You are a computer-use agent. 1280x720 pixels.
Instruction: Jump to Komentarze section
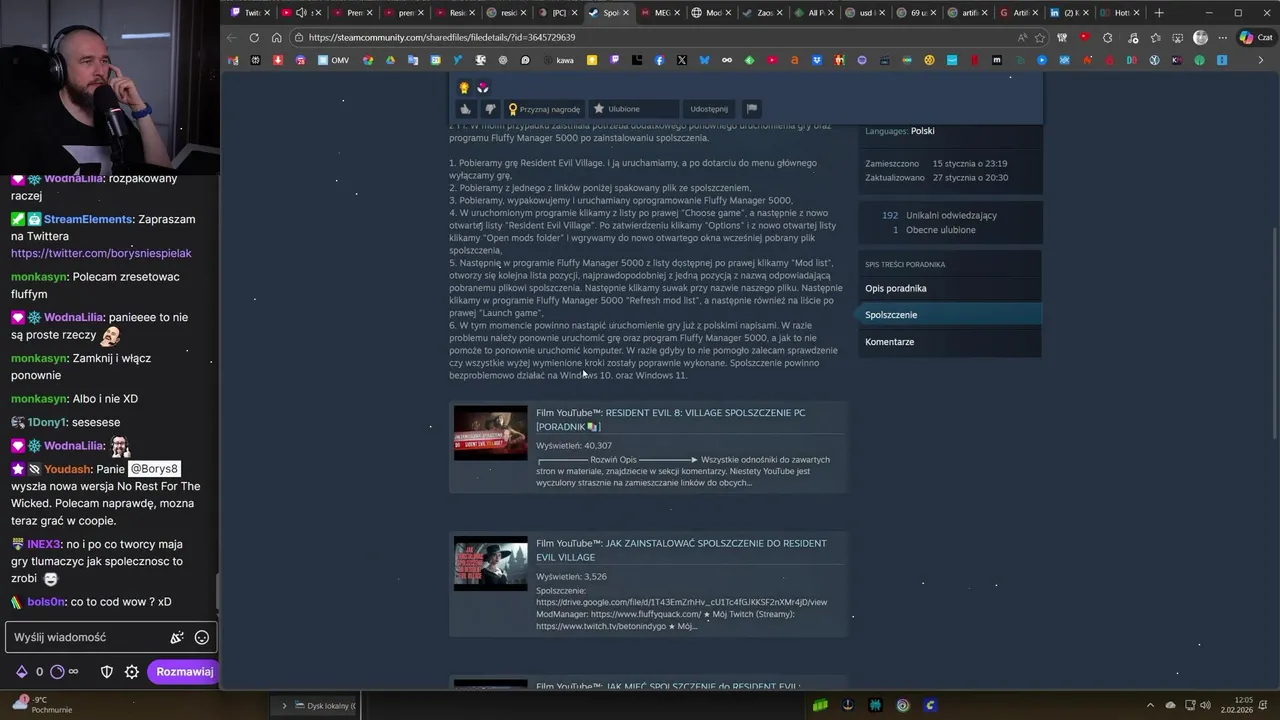tap(890, 342)
